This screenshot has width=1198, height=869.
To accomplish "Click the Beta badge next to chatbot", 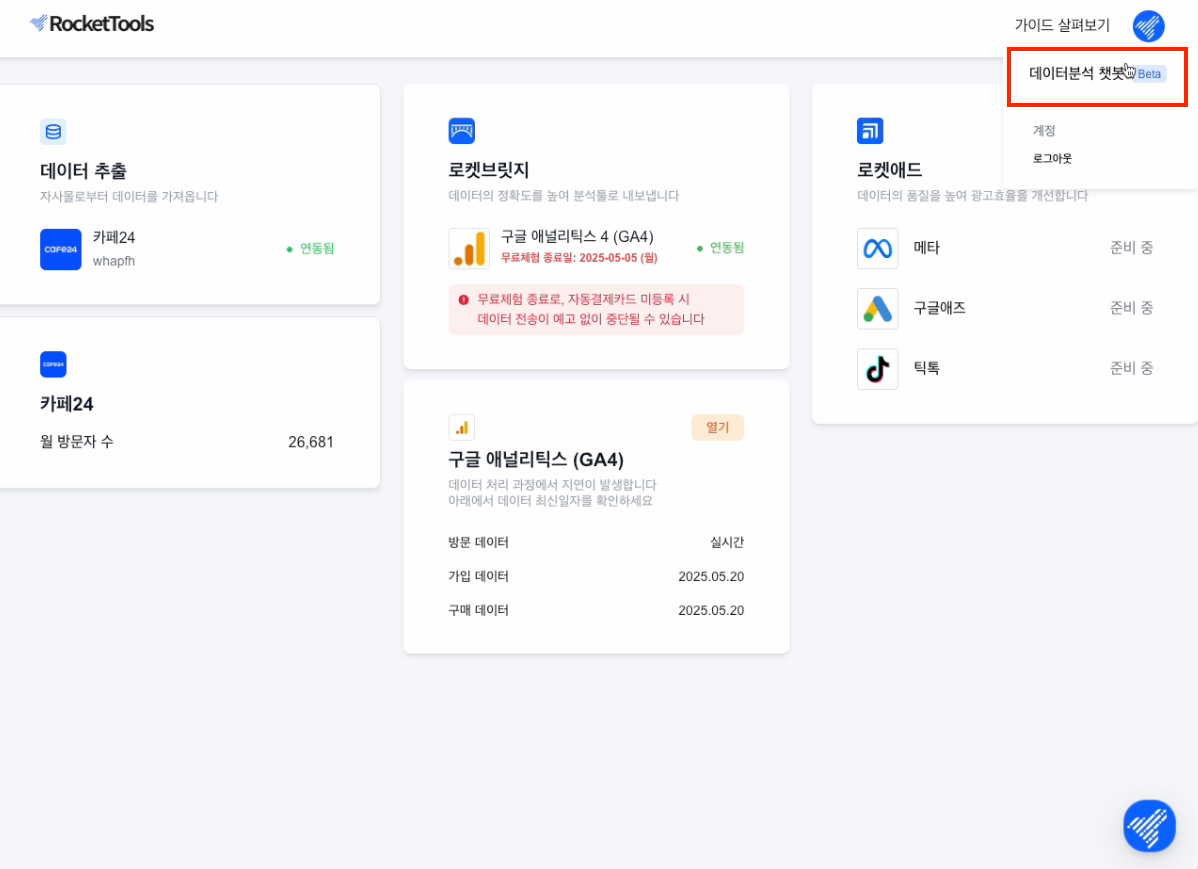I will (x=1149, y=74).
